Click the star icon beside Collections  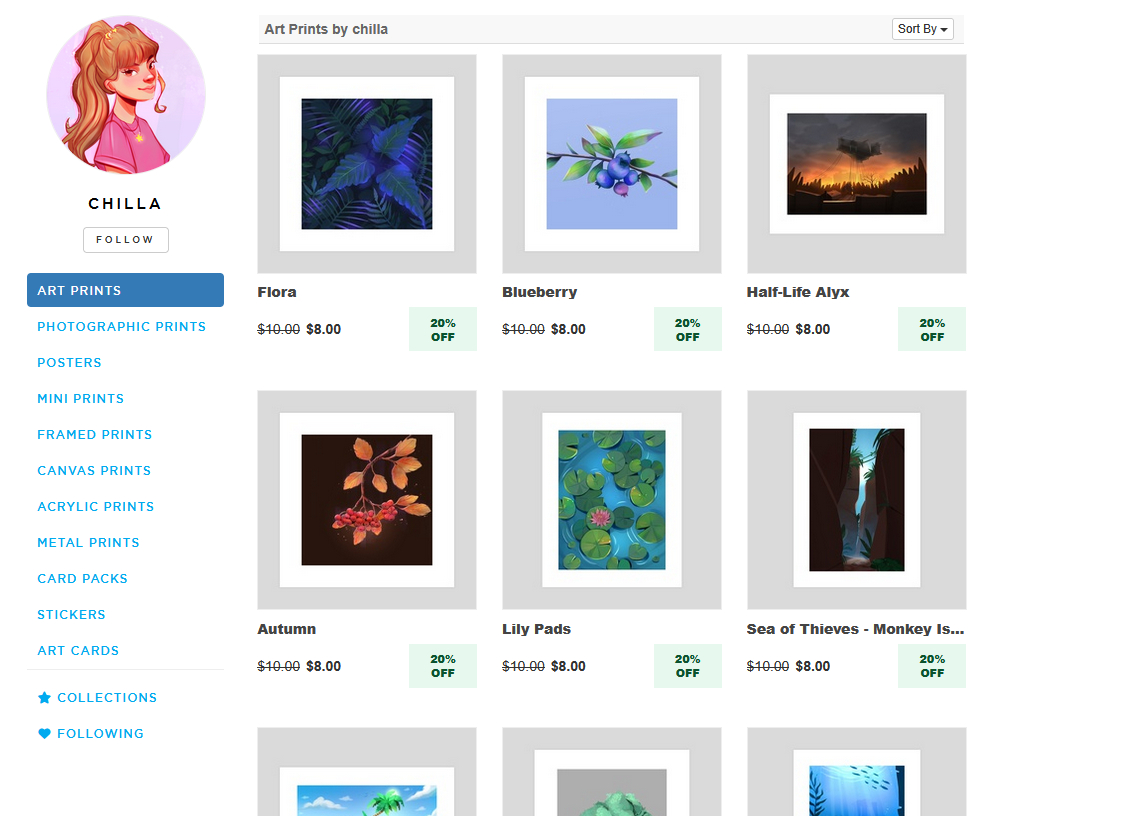(x=44, y=698)
